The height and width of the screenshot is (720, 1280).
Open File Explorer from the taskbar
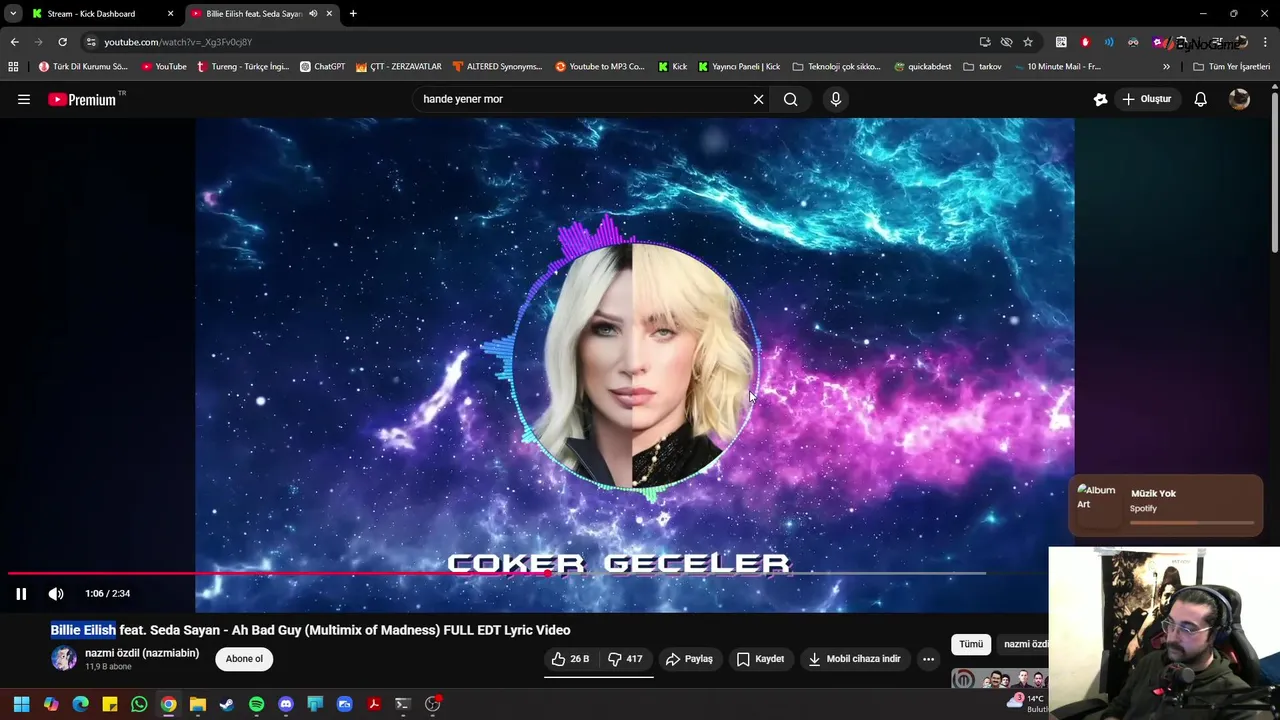coord(198,704)
